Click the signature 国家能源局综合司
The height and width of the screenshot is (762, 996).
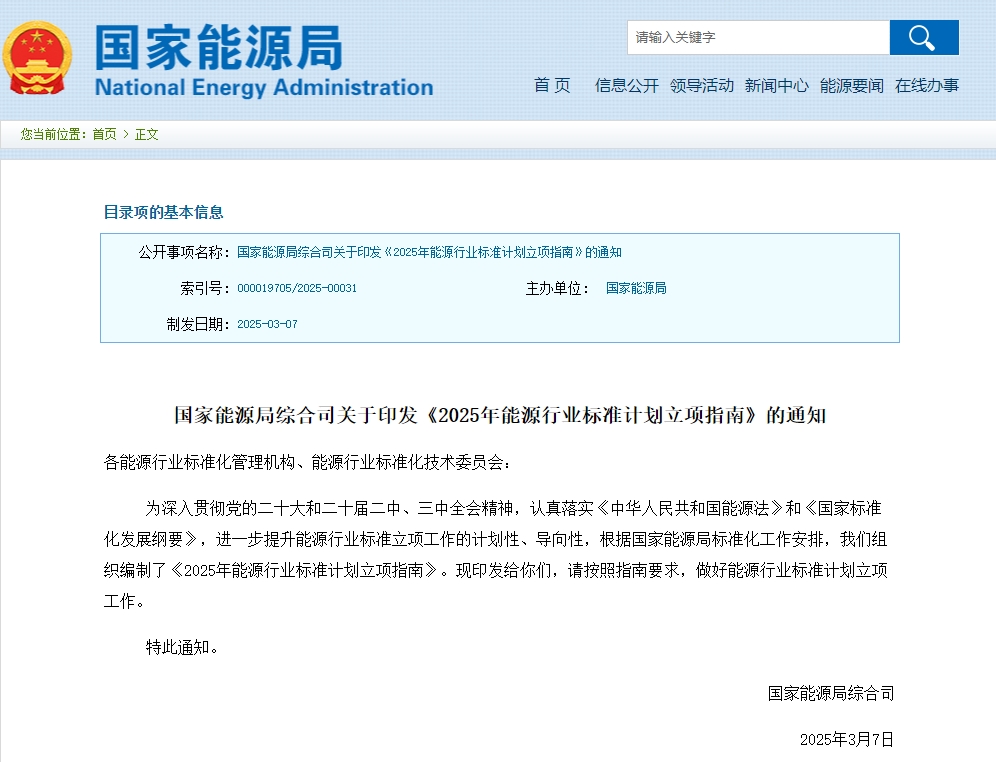(831, 693)
